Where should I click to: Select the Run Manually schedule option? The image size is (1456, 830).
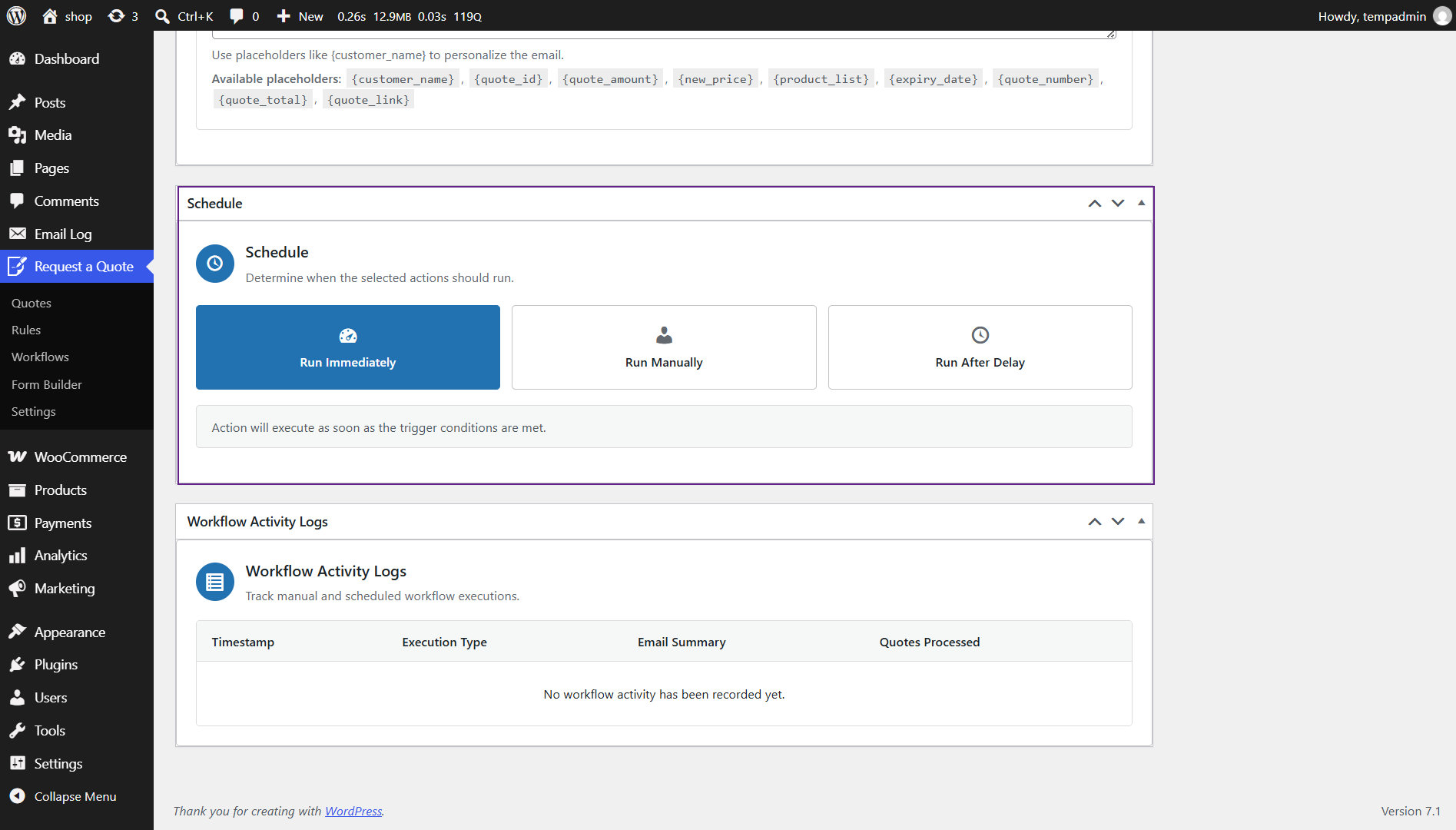pyautogui.click(x=664, y=347)
